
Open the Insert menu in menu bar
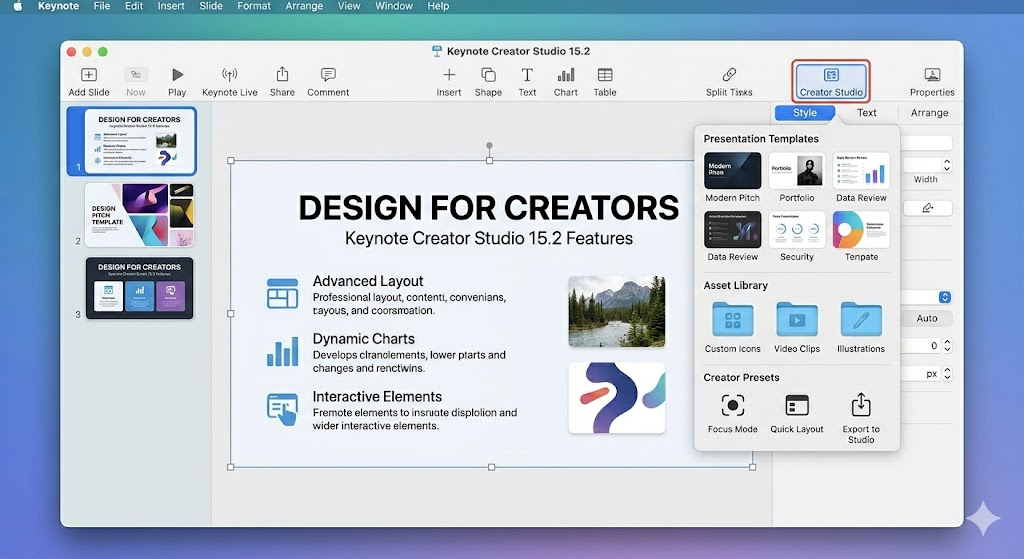click(x=171, y=6)
